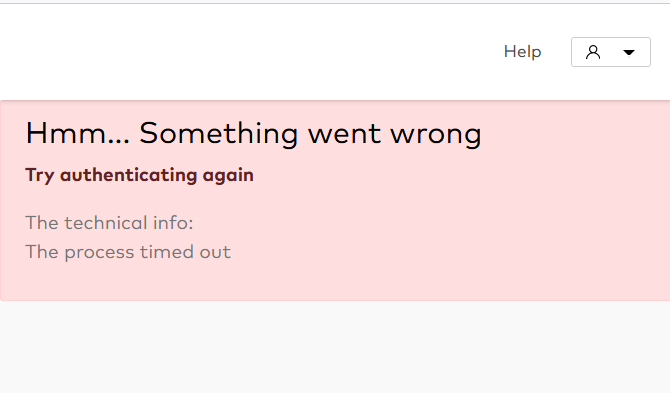Click 'The technical info:' label
The height and width of the screenshot is (393, 670).
109,223
